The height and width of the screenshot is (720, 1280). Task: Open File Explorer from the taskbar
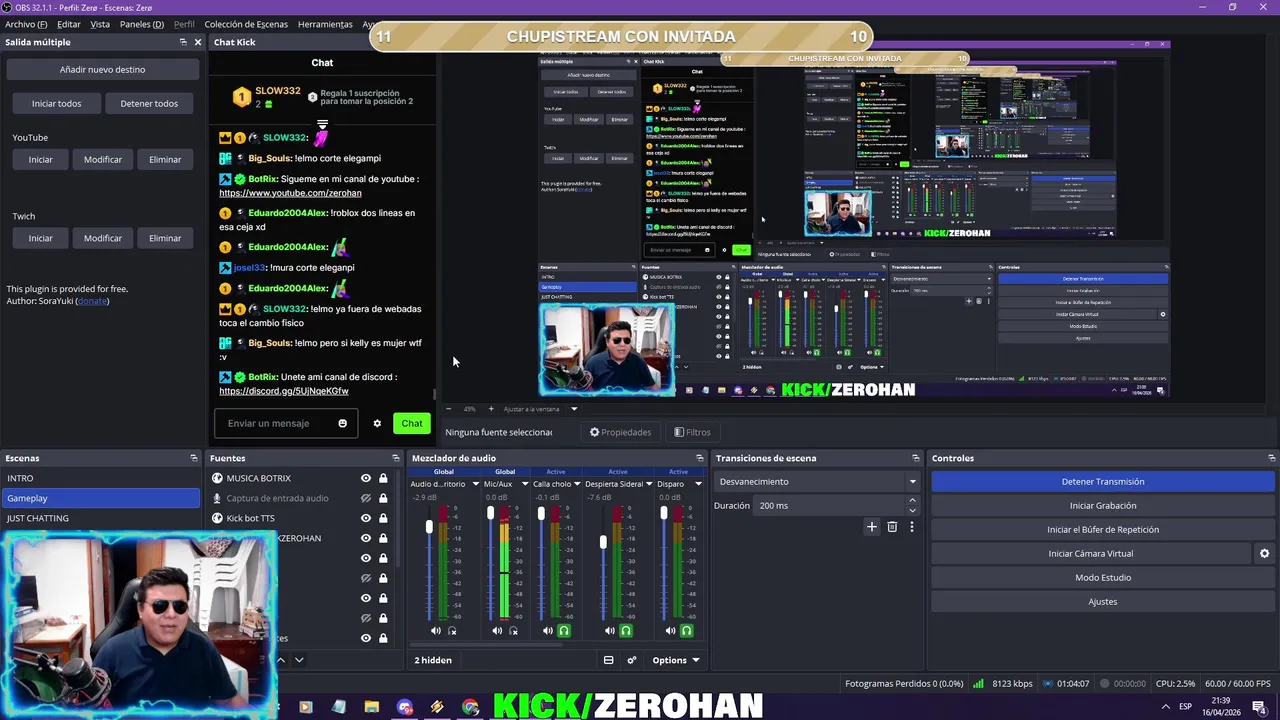click(x=372, y=707)
